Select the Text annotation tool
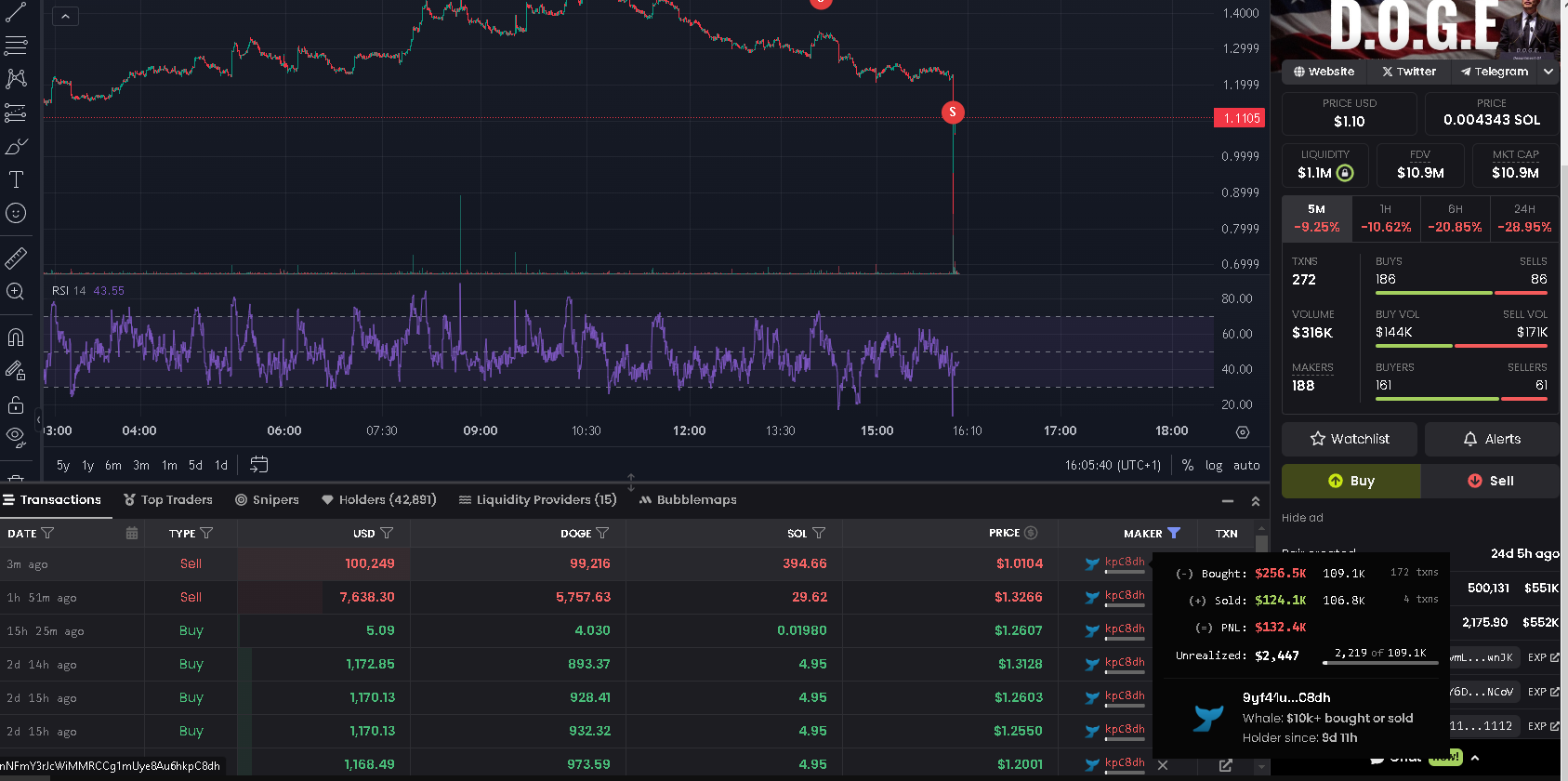 16,179
